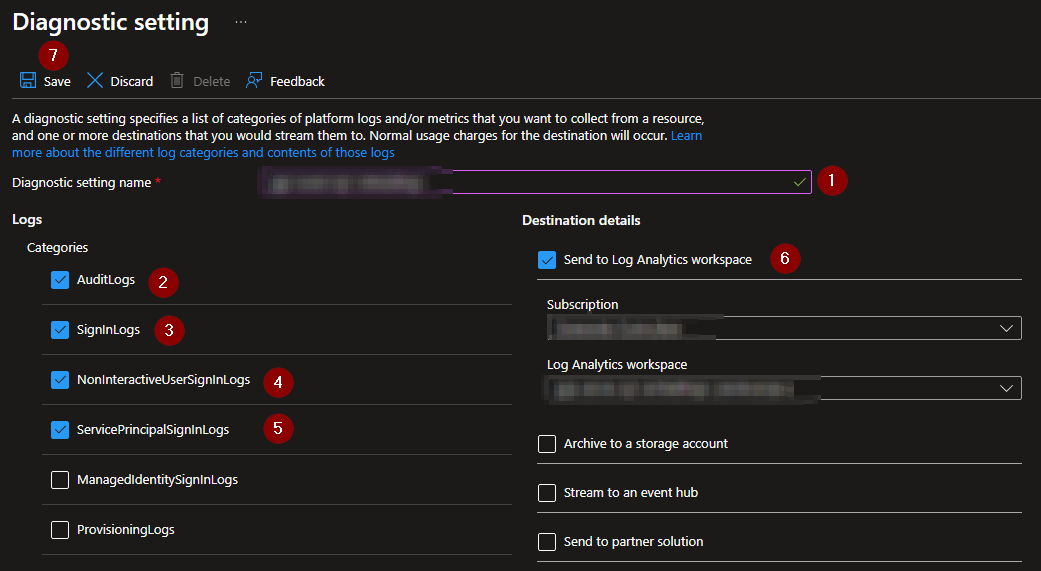Expand the Subscription dropdown
The height and width of the screenshot is (571, 1041).
(x=1006, y=328)
